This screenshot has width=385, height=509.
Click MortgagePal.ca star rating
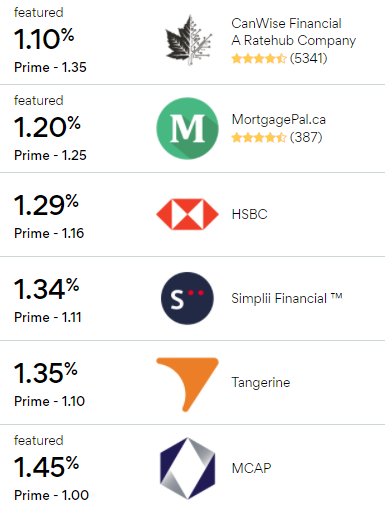(x=259, y=137)
